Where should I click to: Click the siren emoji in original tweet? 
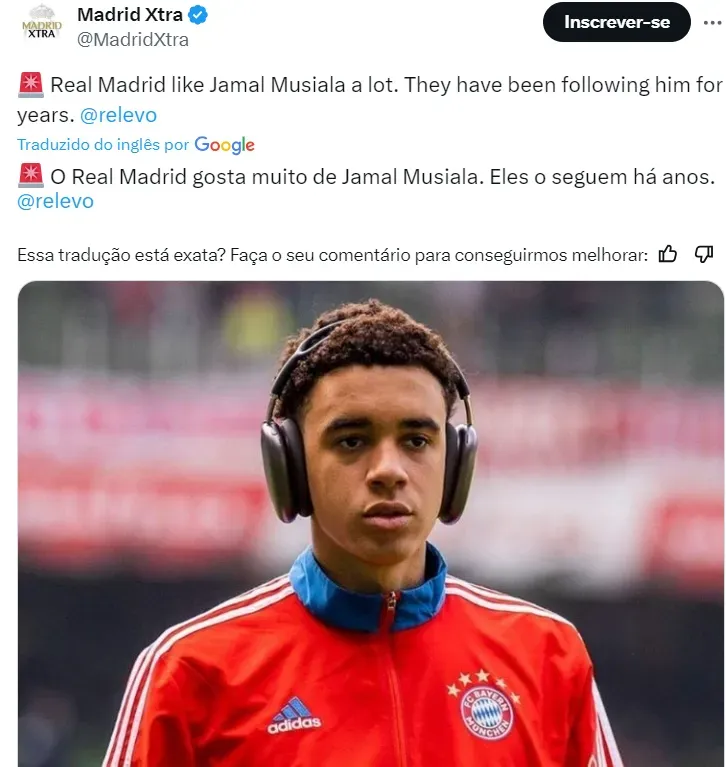pos(31,85)
